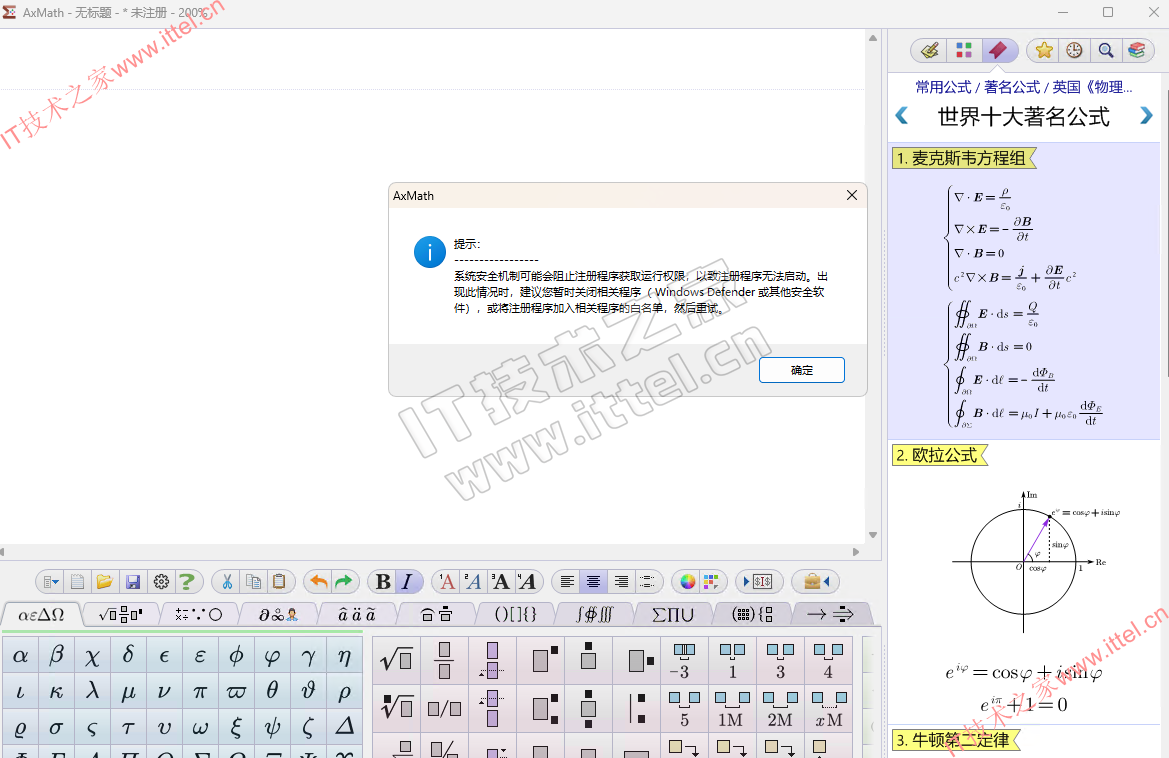The width and height of the screenshot is (1169, 758).
Task: Go to the previous formula page arrow
Action: tap(901, 116)
